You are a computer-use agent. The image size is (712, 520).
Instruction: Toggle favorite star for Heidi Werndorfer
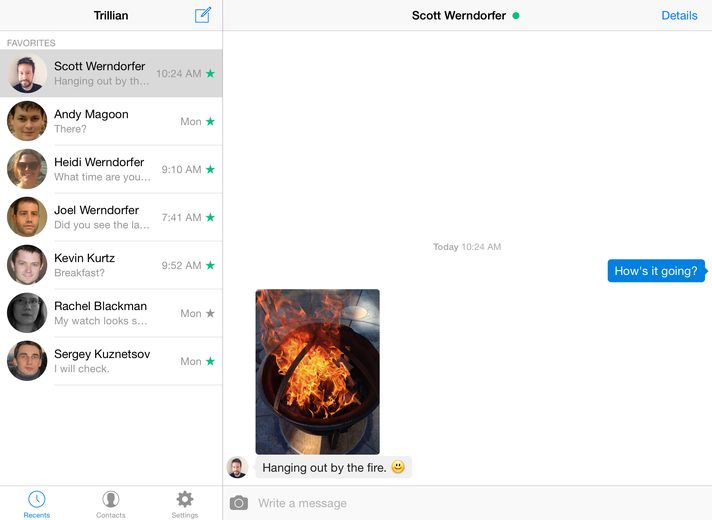[x=210, y=169]
